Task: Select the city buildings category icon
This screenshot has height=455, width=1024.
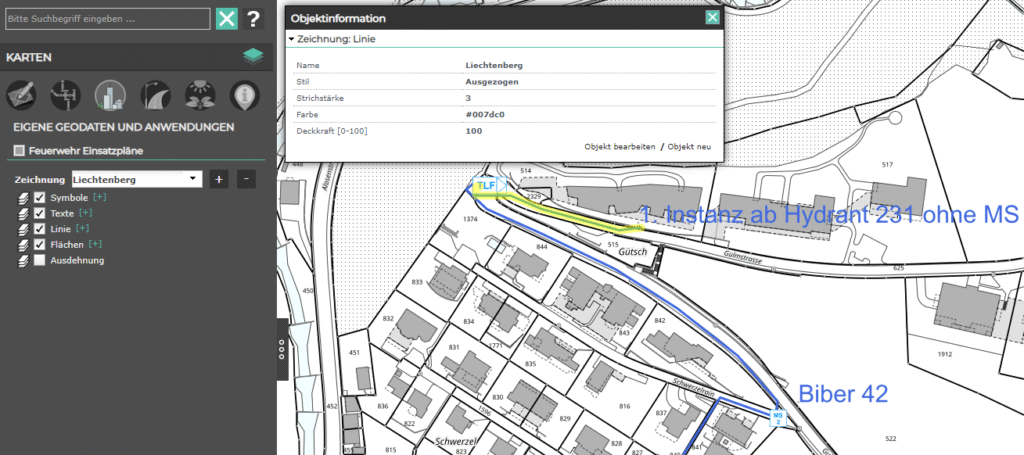Action: [x=109, y=95]
